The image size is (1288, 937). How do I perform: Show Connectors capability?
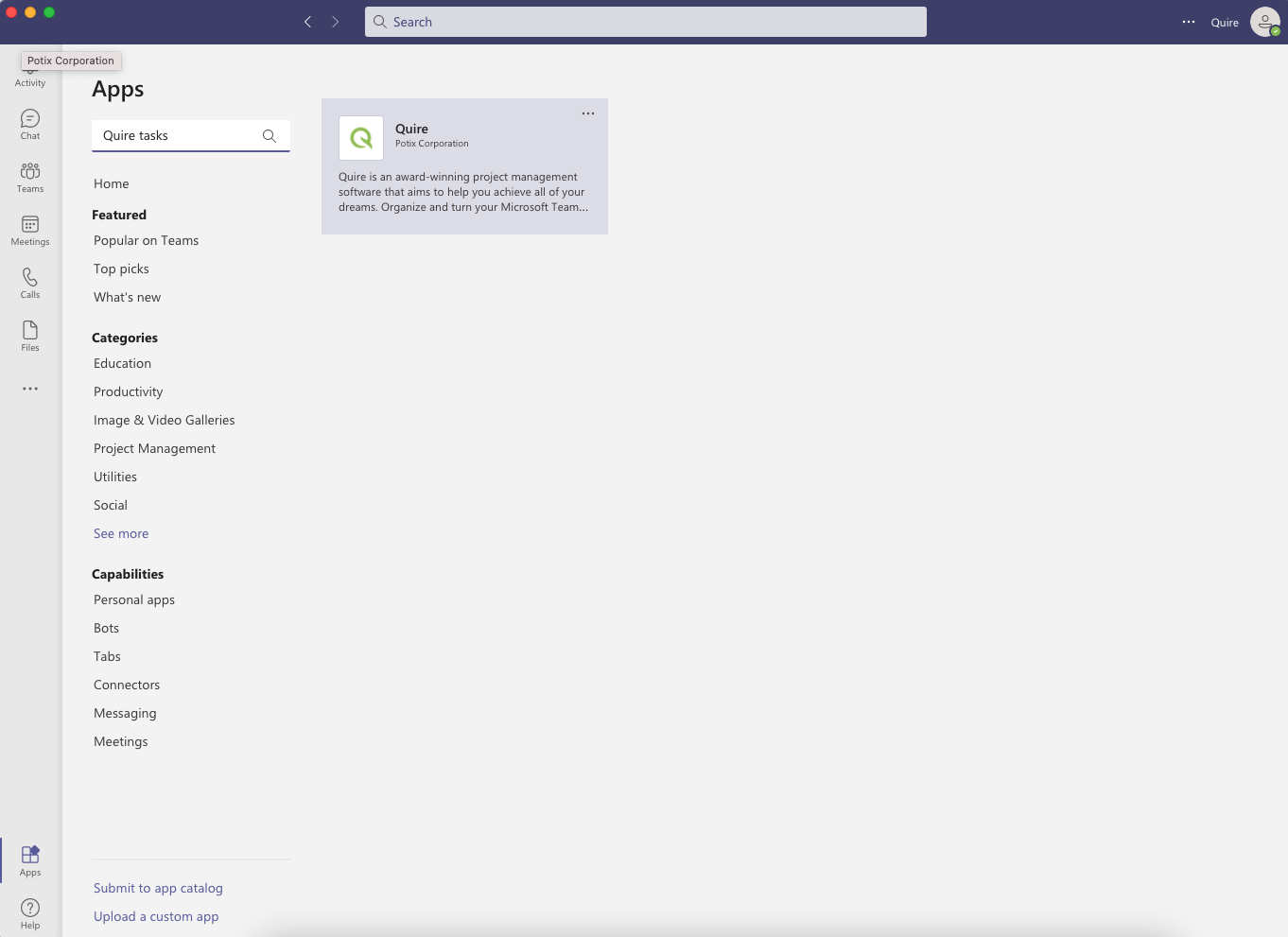point(127,685)
